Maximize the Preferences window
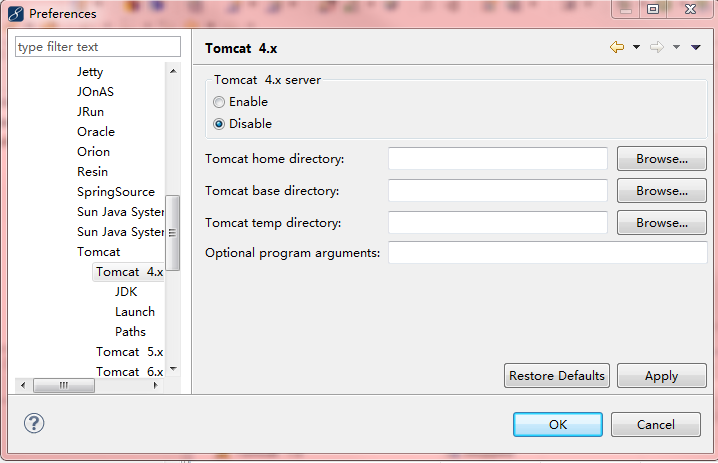 pos(653,9)
